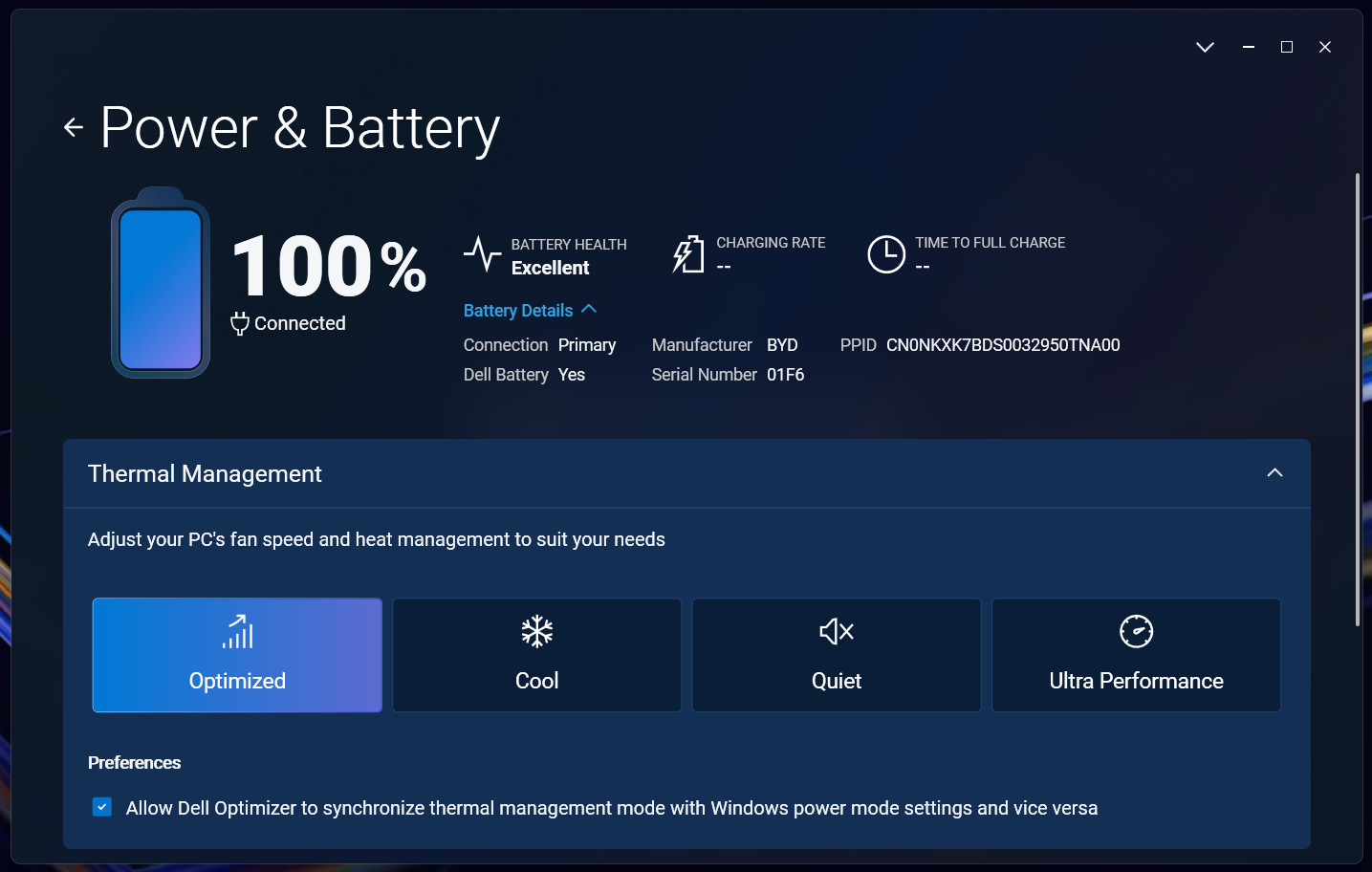Click the Quiet mode muted speaker icon
This screenshot has width=1372, height=872.
[837, 631]
